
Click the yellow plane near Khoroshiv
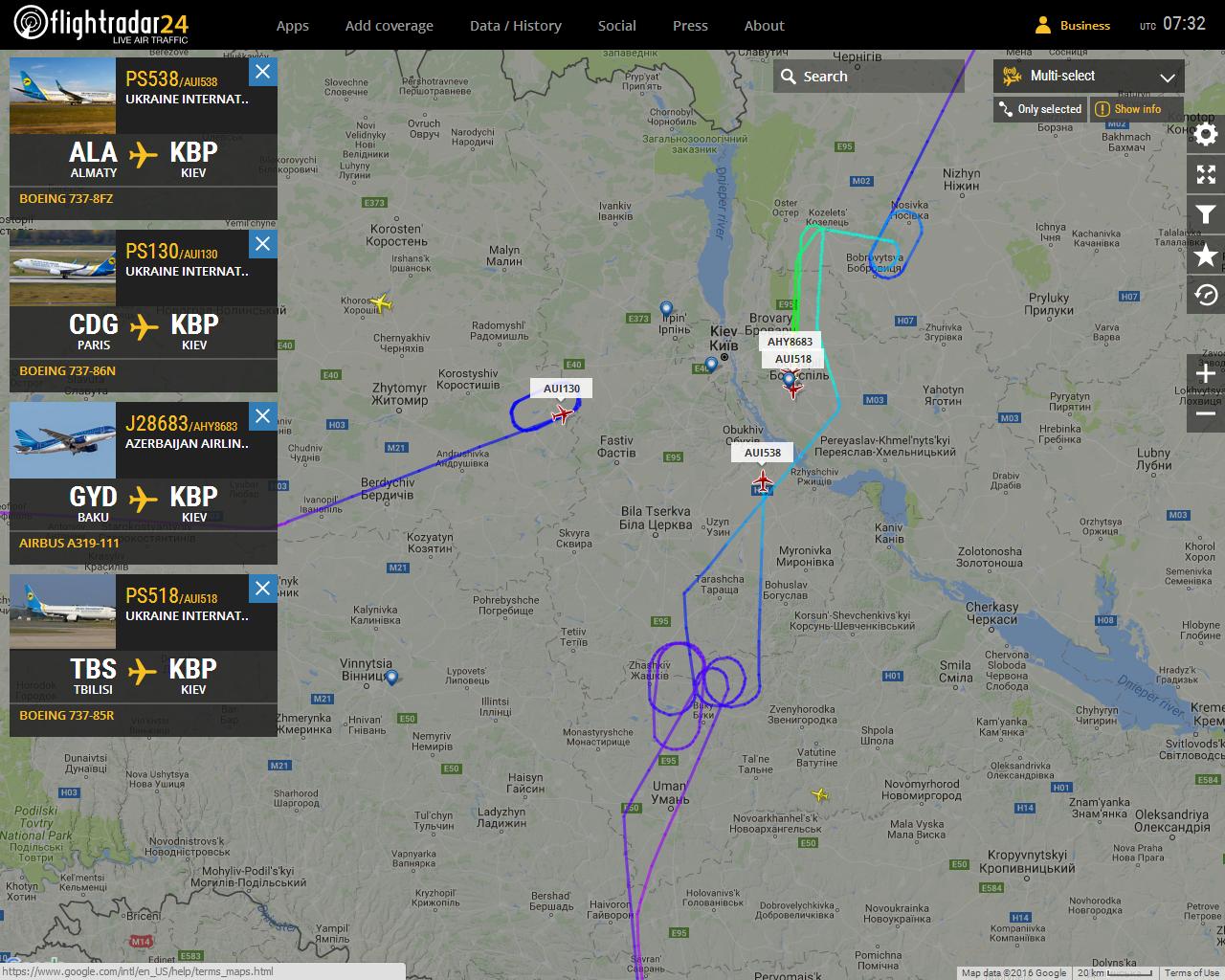[381, 303]
